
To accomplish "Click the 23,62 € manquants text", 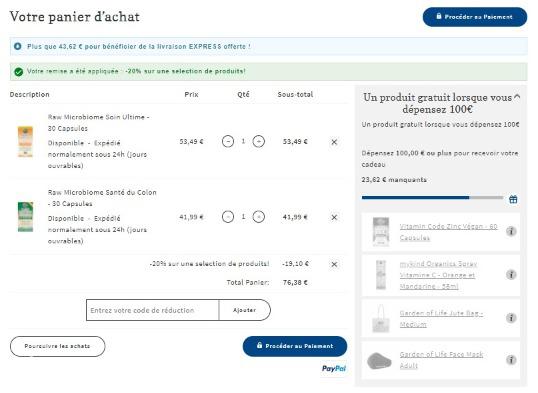I will pos(394,180).
